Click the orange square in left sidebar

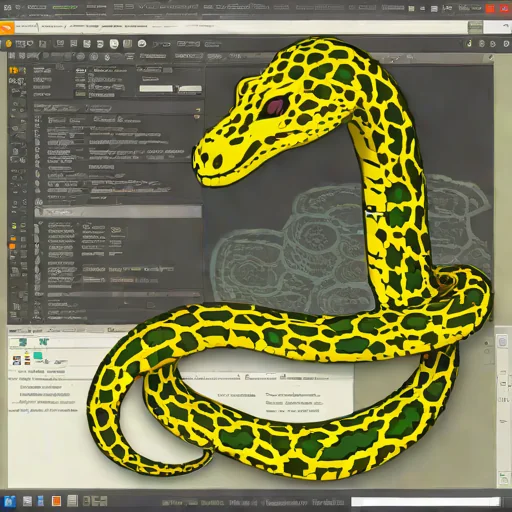12,247
